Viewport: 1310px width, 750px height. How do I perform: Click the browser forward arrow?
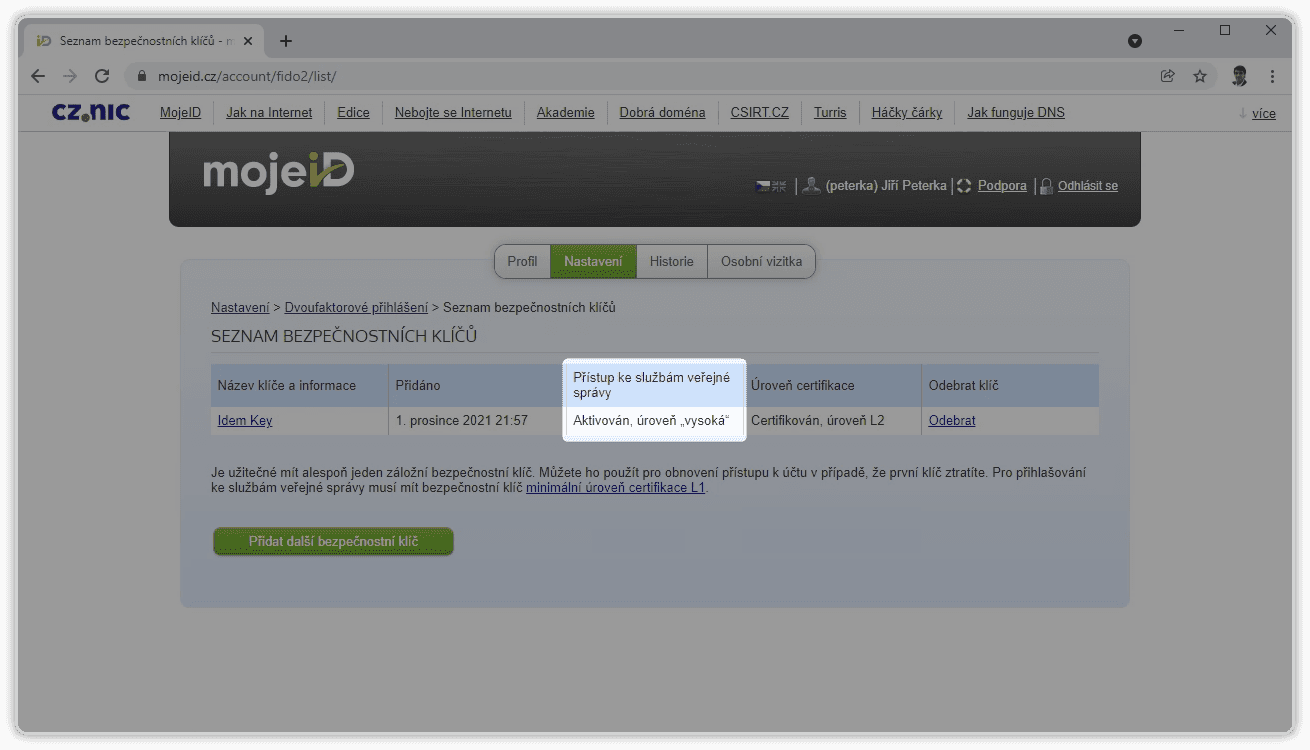coord(69,76)
